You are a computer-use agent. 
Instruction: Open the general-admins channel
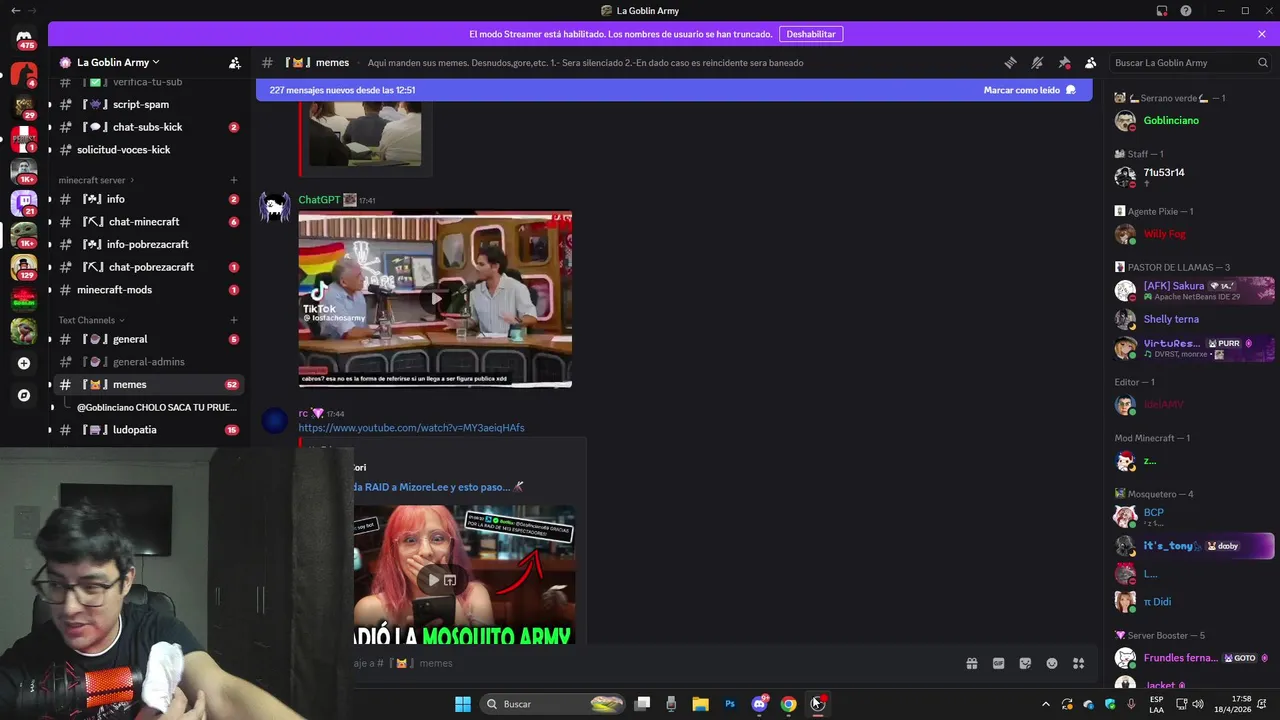(148, 362)
